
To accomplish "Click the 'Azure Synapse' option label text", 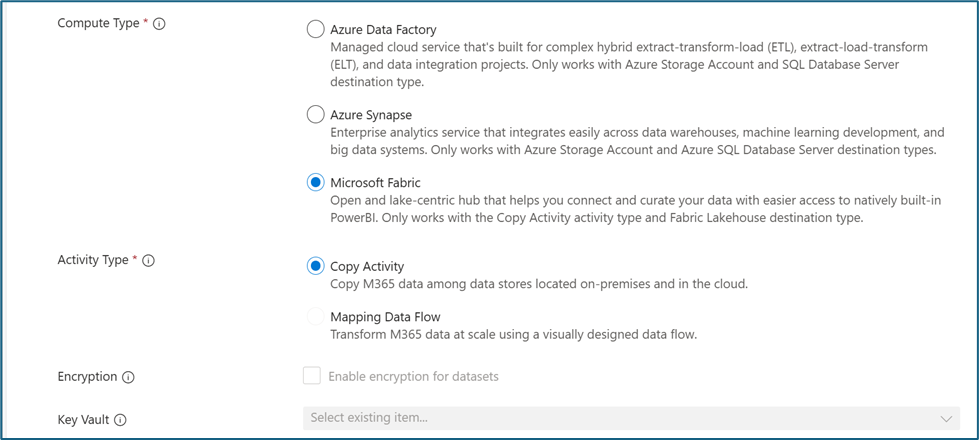I will click(x=371, y=115).
